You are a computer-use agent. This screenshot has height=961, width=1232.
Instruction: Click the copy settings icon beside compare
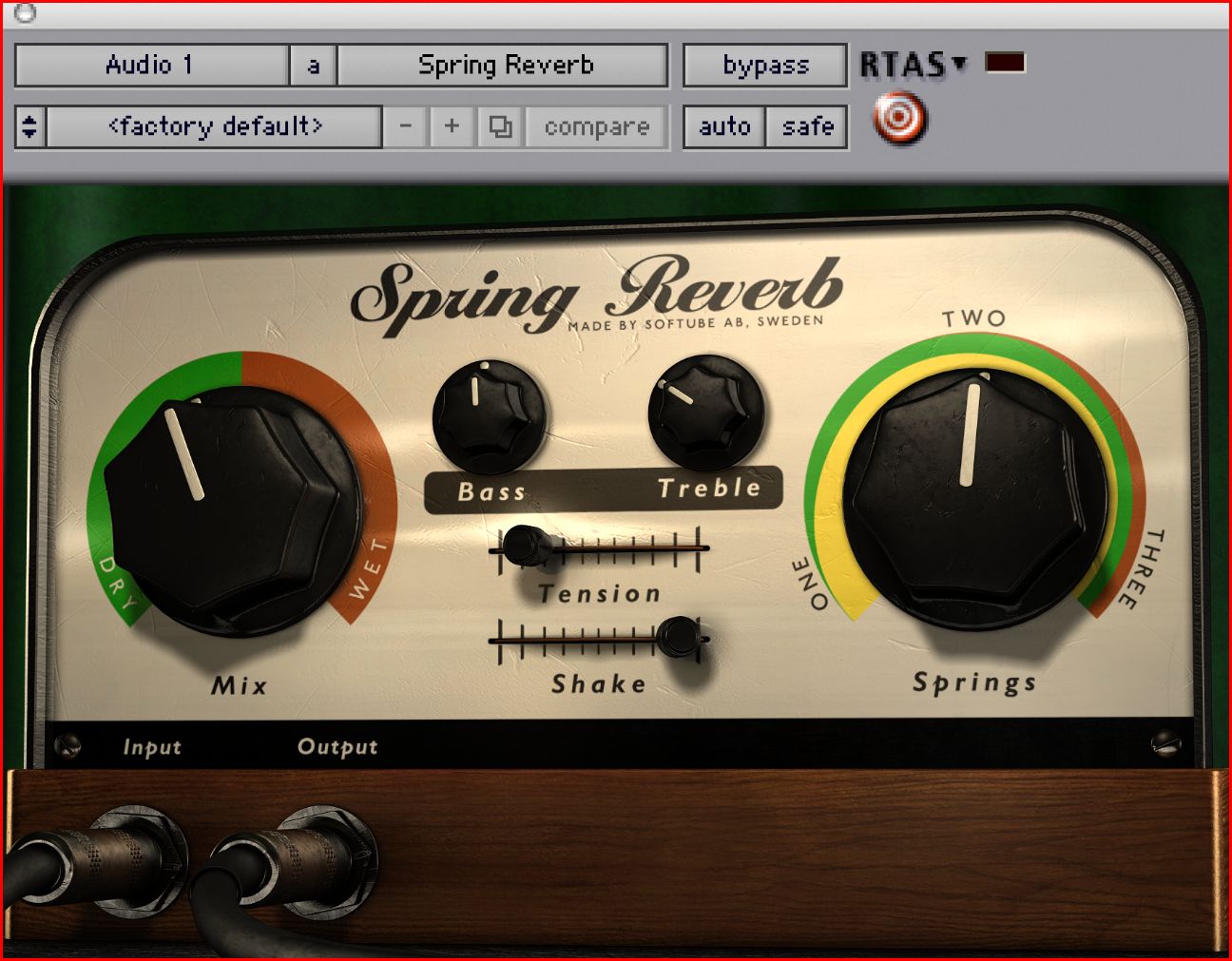click(x=501, y=126)
